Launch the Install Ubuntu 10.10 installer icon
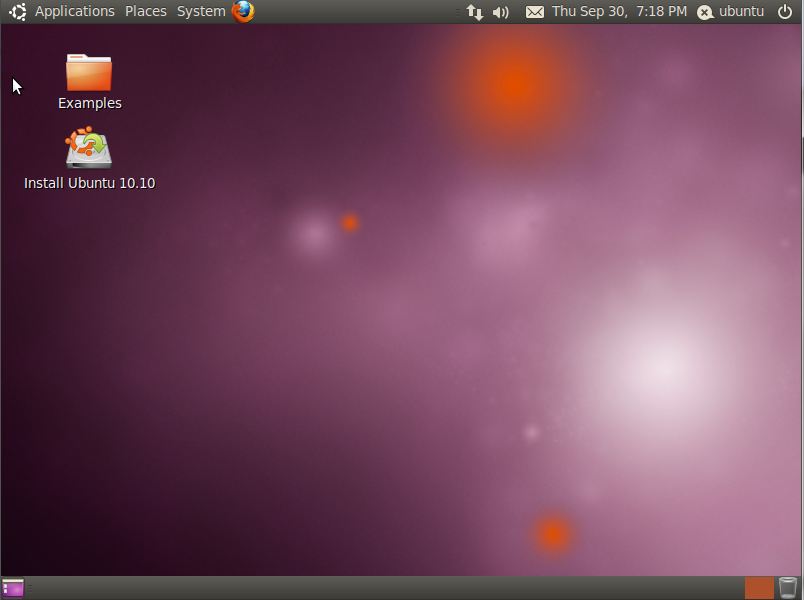Viewport: 804px width, 600px height. point(89,149)
